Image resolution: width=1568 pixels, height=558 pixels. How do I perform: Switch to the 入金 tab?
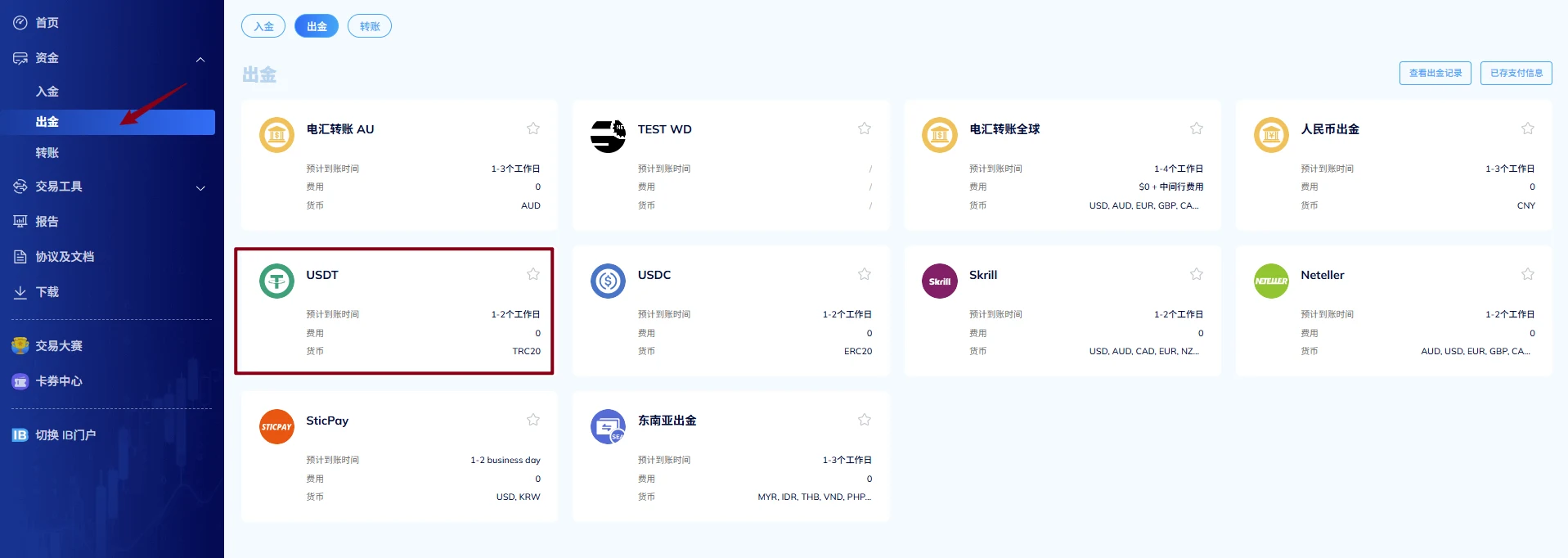pos(263,26)
